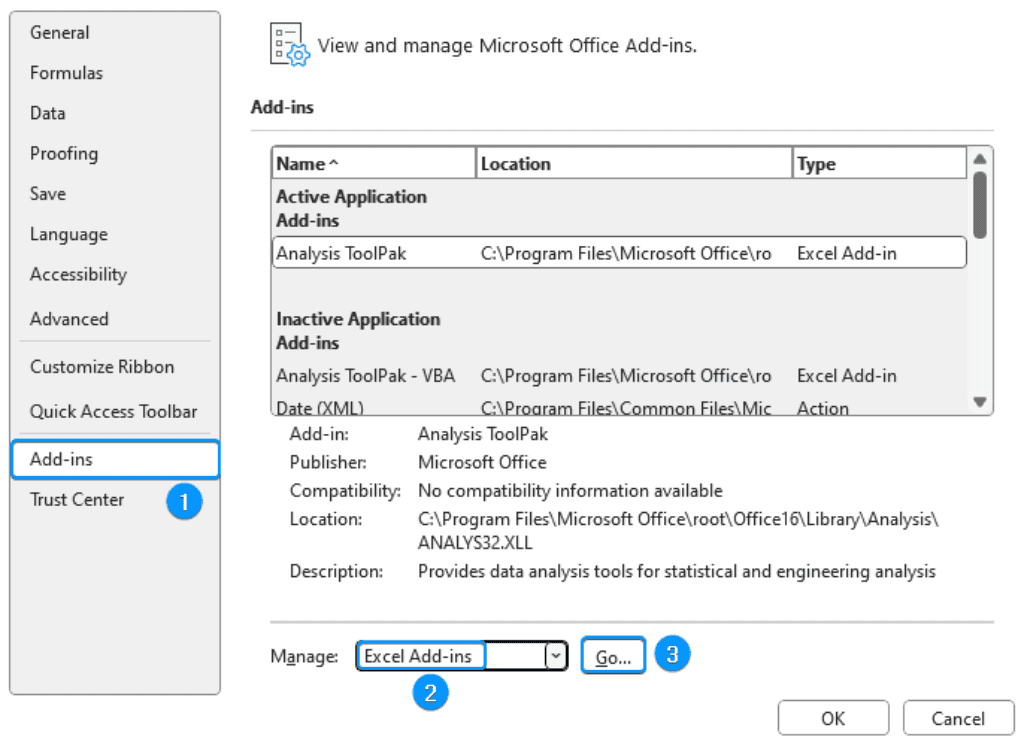The height and width of the screenshot is (746, 1024).
Task: Dismiss dialog with Cancel button
Action: (958, 719)
